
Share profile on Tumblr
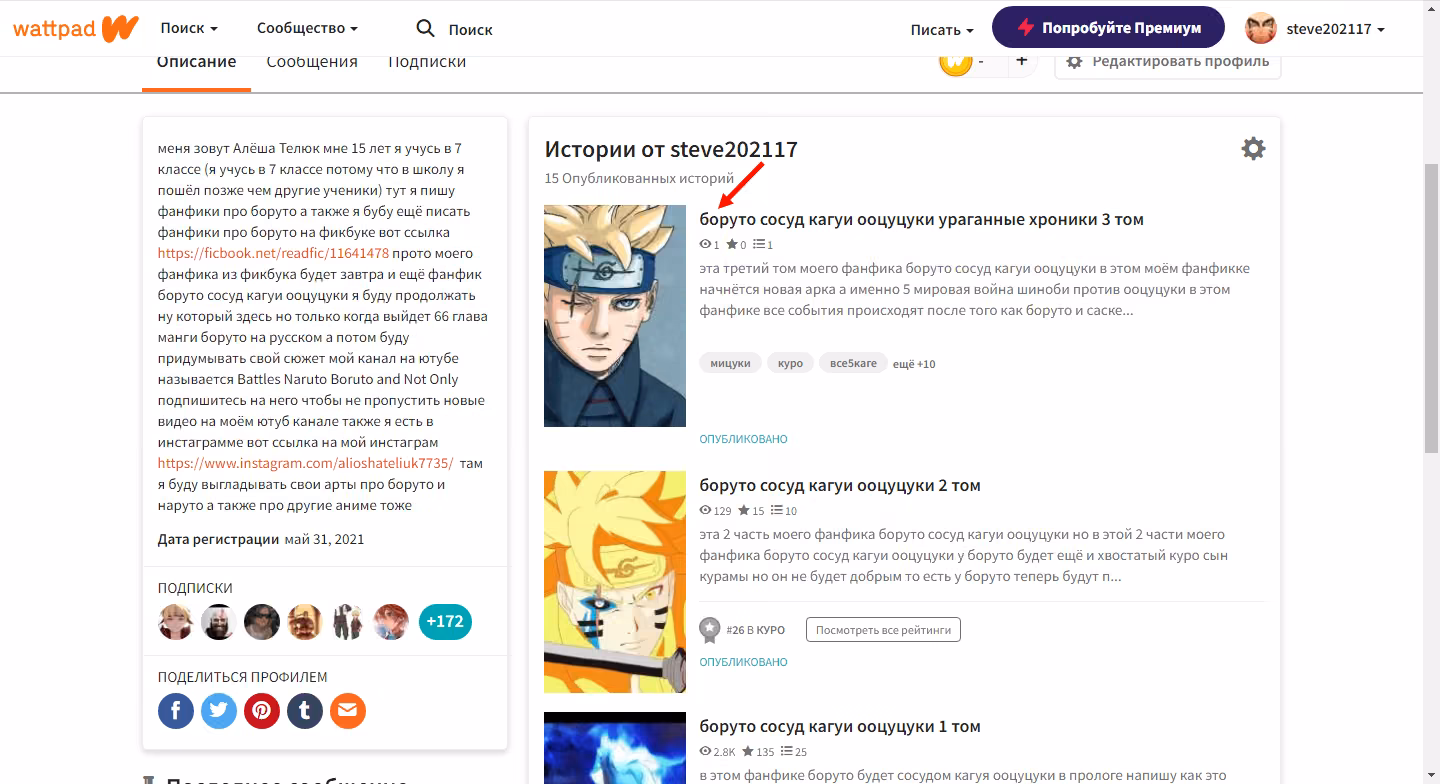click(x=305, y=711)
